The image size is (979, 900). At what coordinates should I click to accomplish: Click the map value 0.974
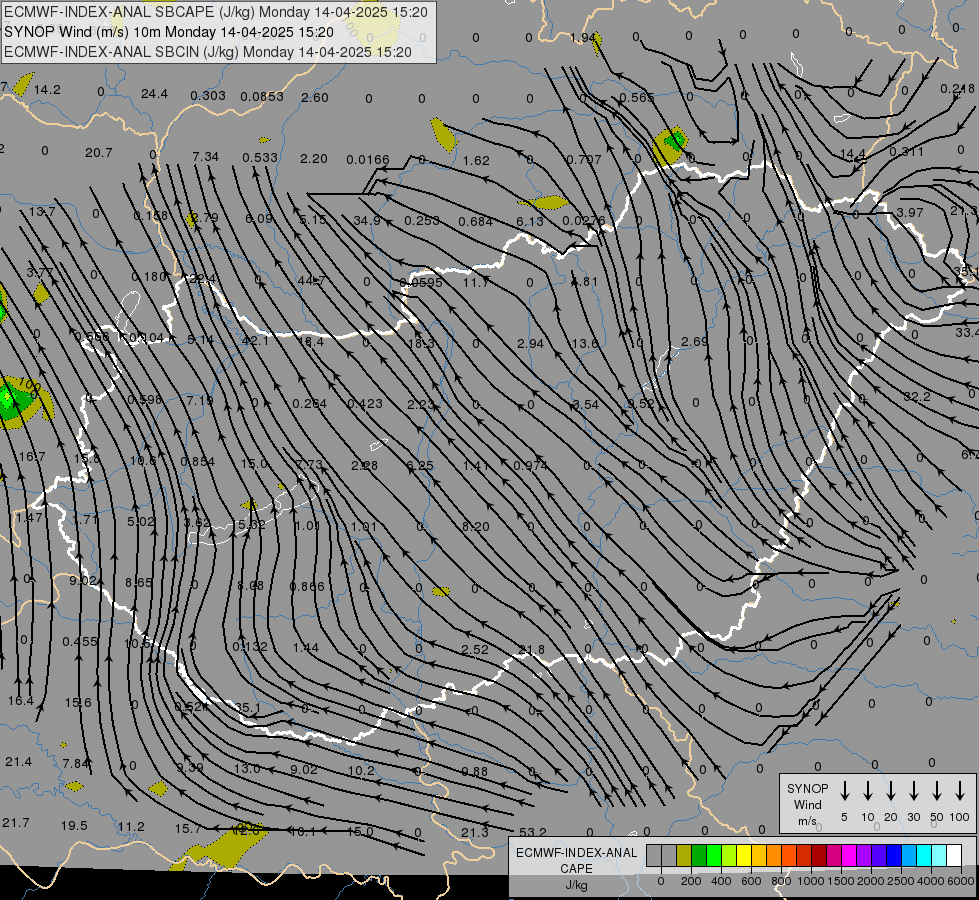[x=530, y=465]
